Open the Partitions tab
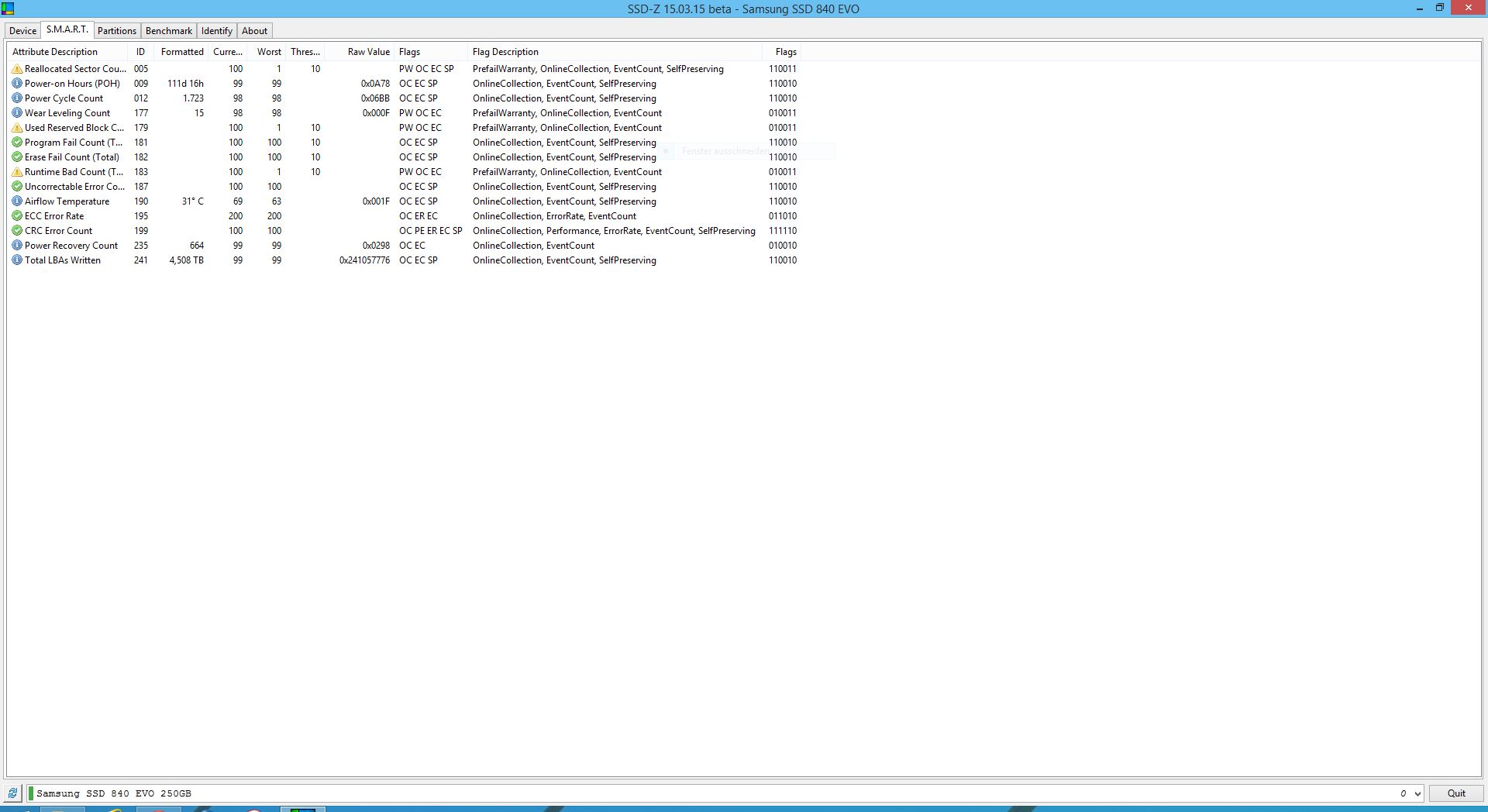The width and height of the screenshot is (1488, 812). pyautogui.click(x=117, y=31)
